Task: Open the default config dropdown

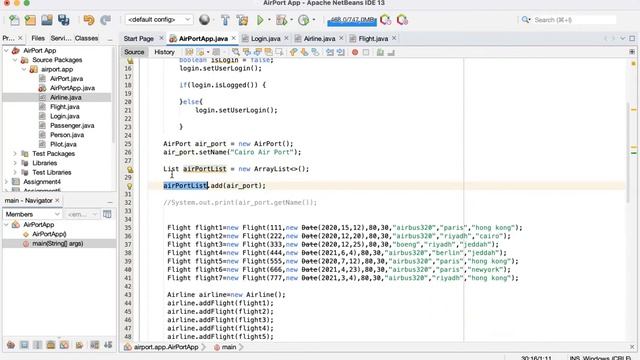Action: click(159, 20)
